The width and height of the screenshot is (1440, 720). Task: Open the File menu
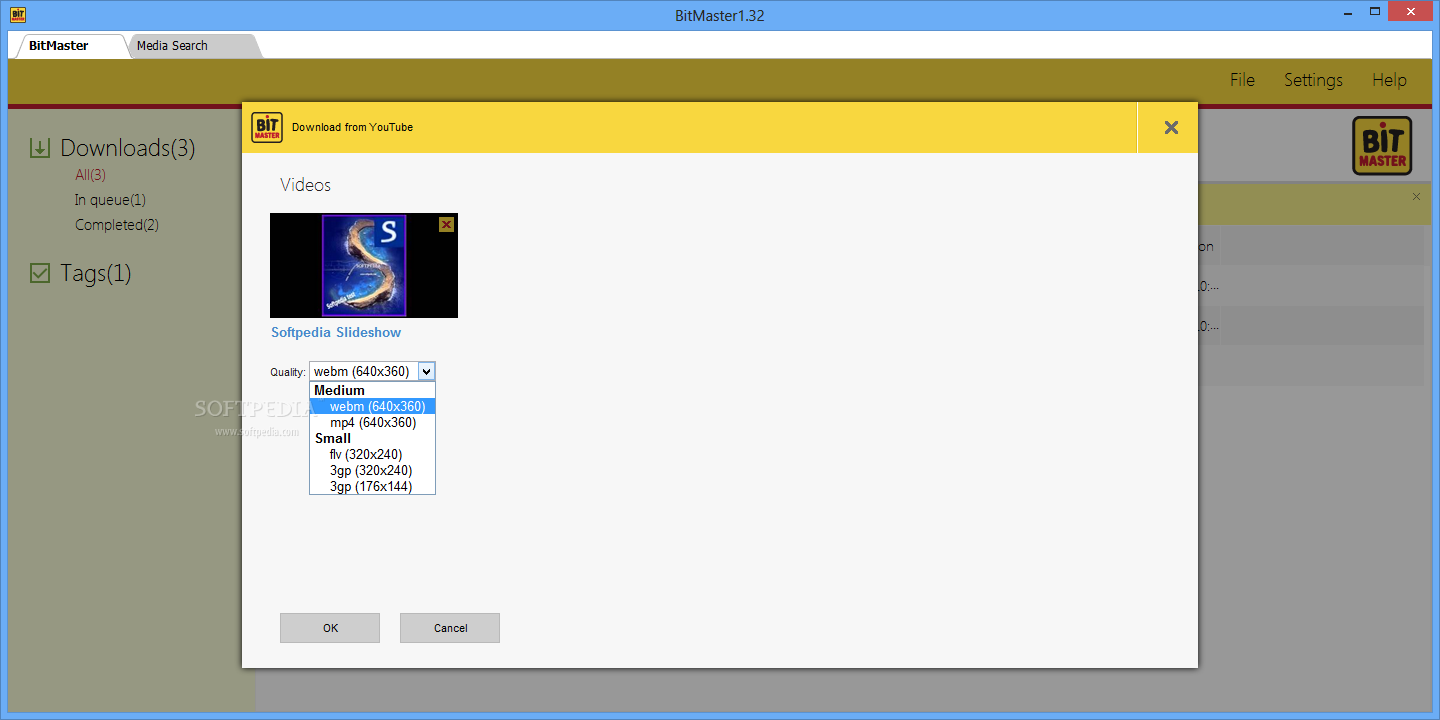point(1242,80)
